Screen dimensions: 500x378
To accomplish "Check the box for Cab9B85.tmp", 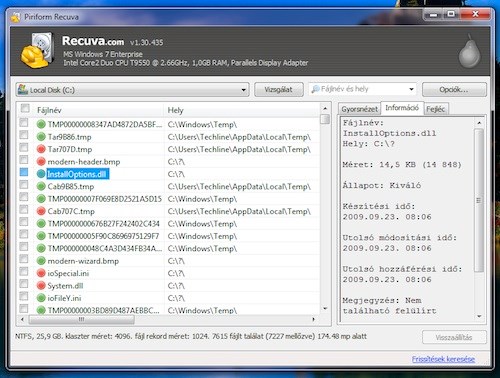I will [x=24, y=184].
